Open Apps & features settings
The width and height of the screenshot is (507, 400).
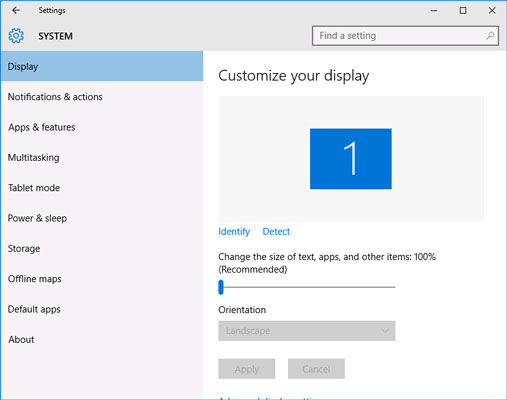coord(102,127)
